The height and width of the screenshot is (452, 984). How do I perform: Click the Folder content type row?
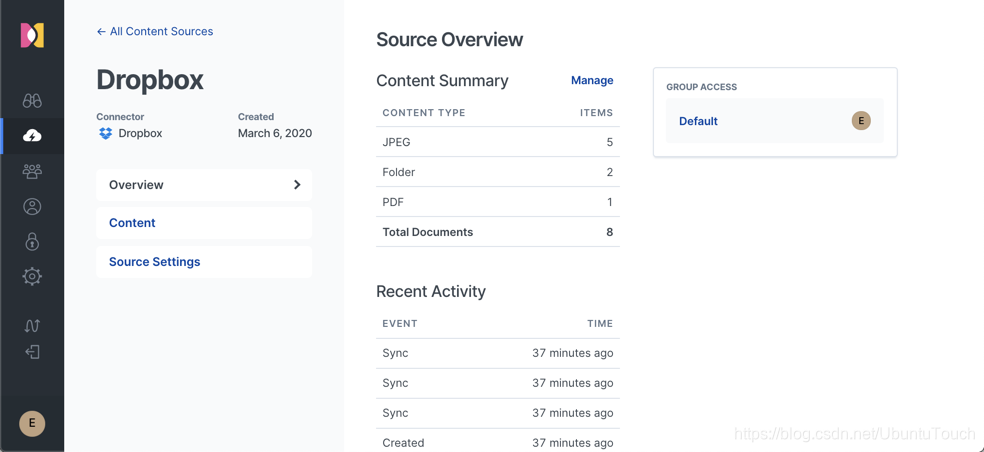click(x=498, y=172)
